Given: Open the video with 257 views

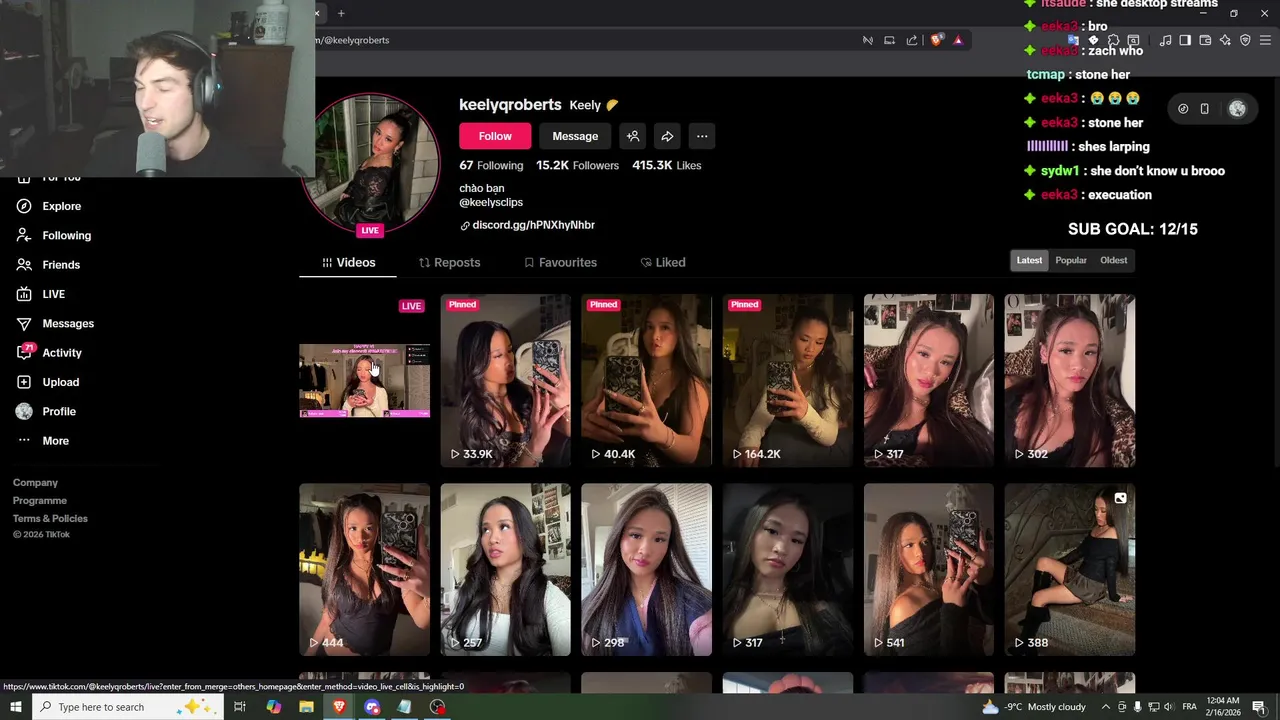Looking at the screenshot, I should tap(505, 570).
